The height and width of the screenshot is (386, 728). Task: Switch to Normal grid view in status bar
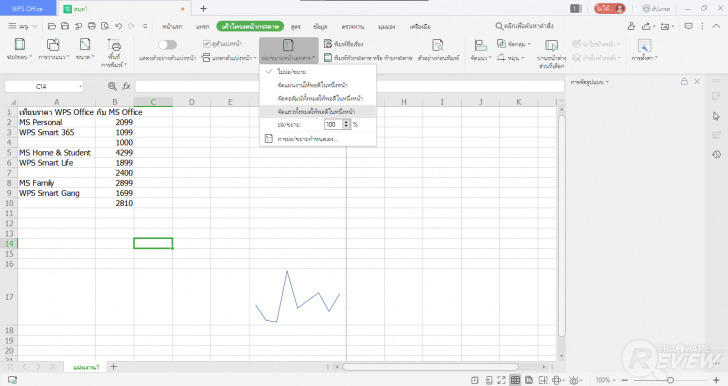pyautogui.click(x=515, y=380)
